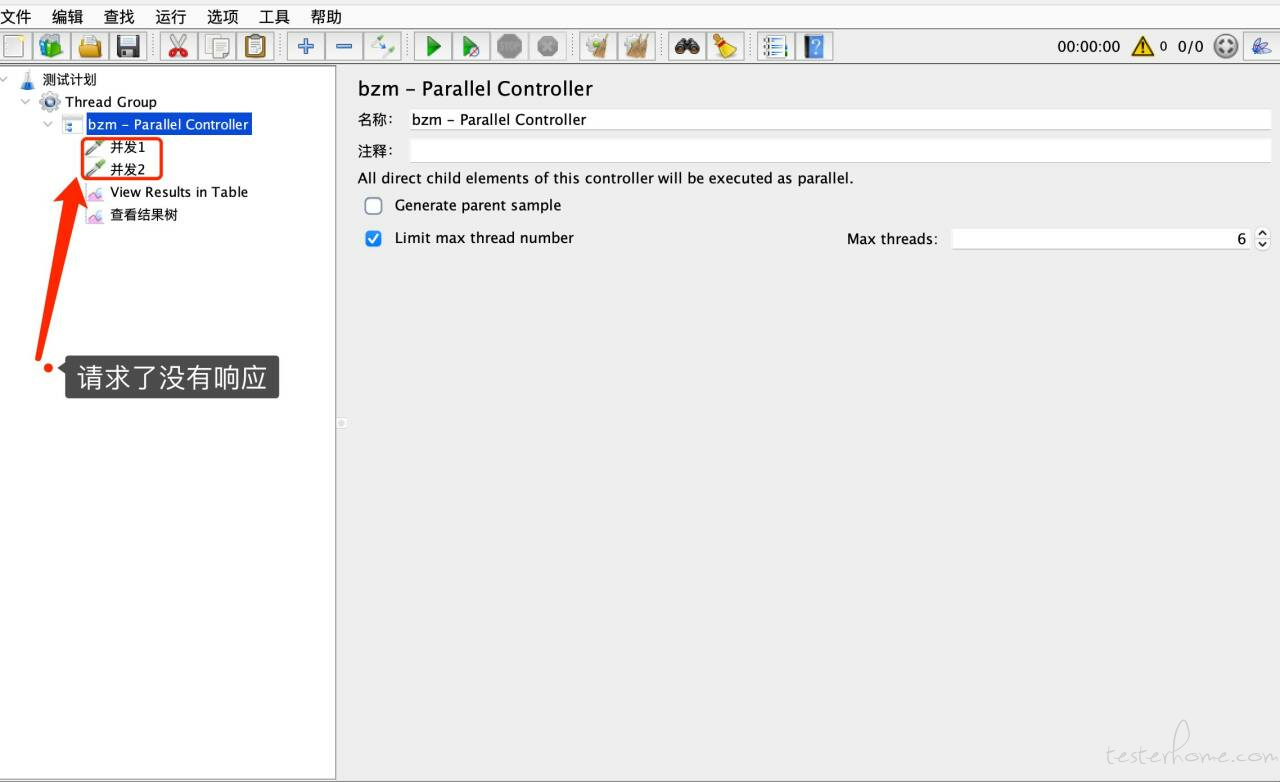Paste from clipboard toolbar icon
Image resolution: width=1280 pixels, height=782 pixels.
pyautogui.click(x=256, y=46)
